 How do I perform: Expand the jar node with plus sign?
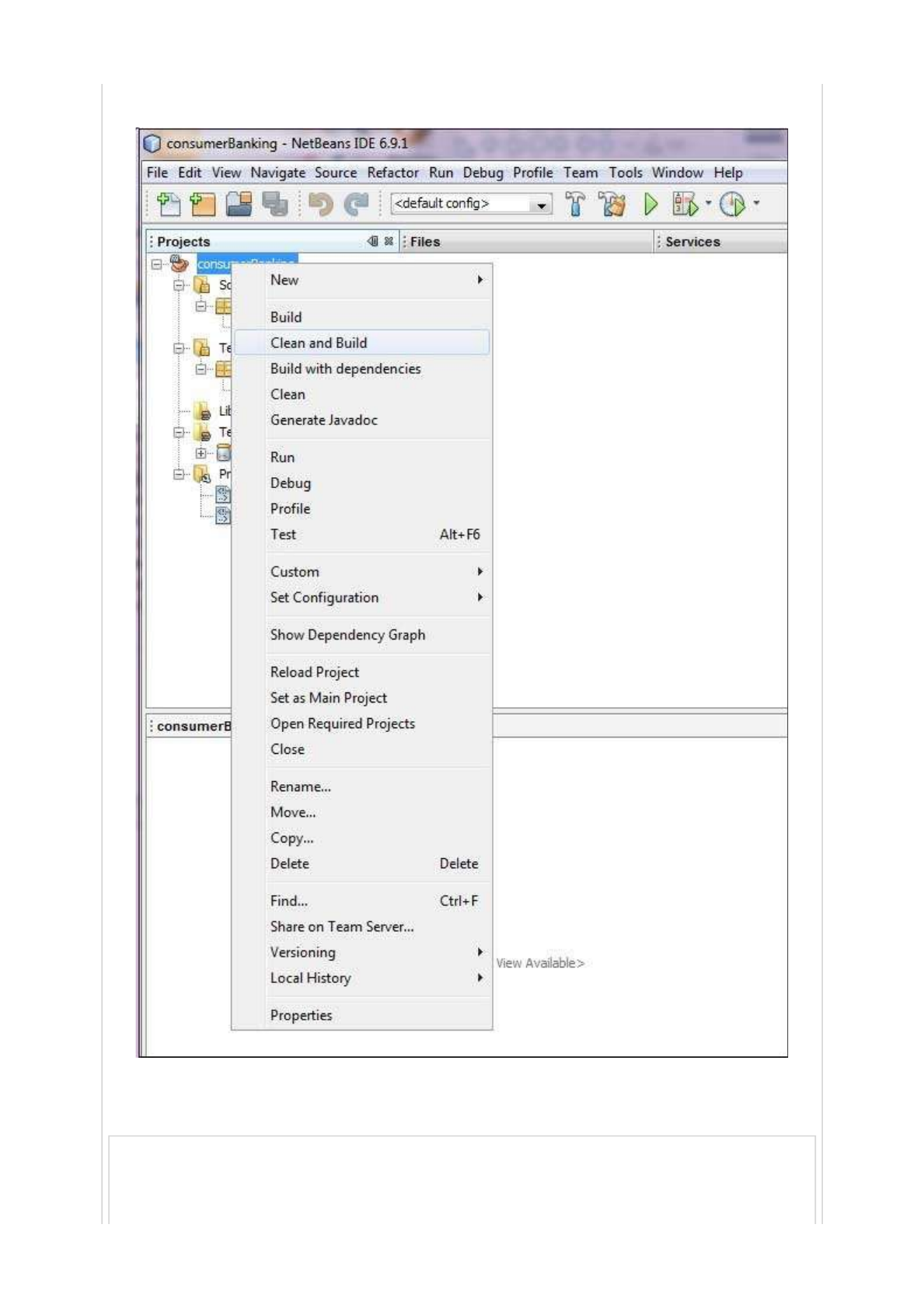(x=201, y=452)
